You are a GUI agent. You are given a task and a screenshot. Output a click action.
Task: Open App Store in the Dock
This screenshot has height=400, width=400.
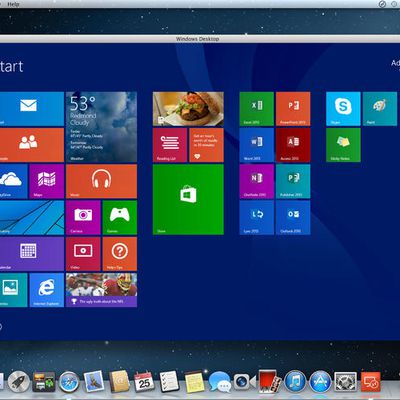320,382
